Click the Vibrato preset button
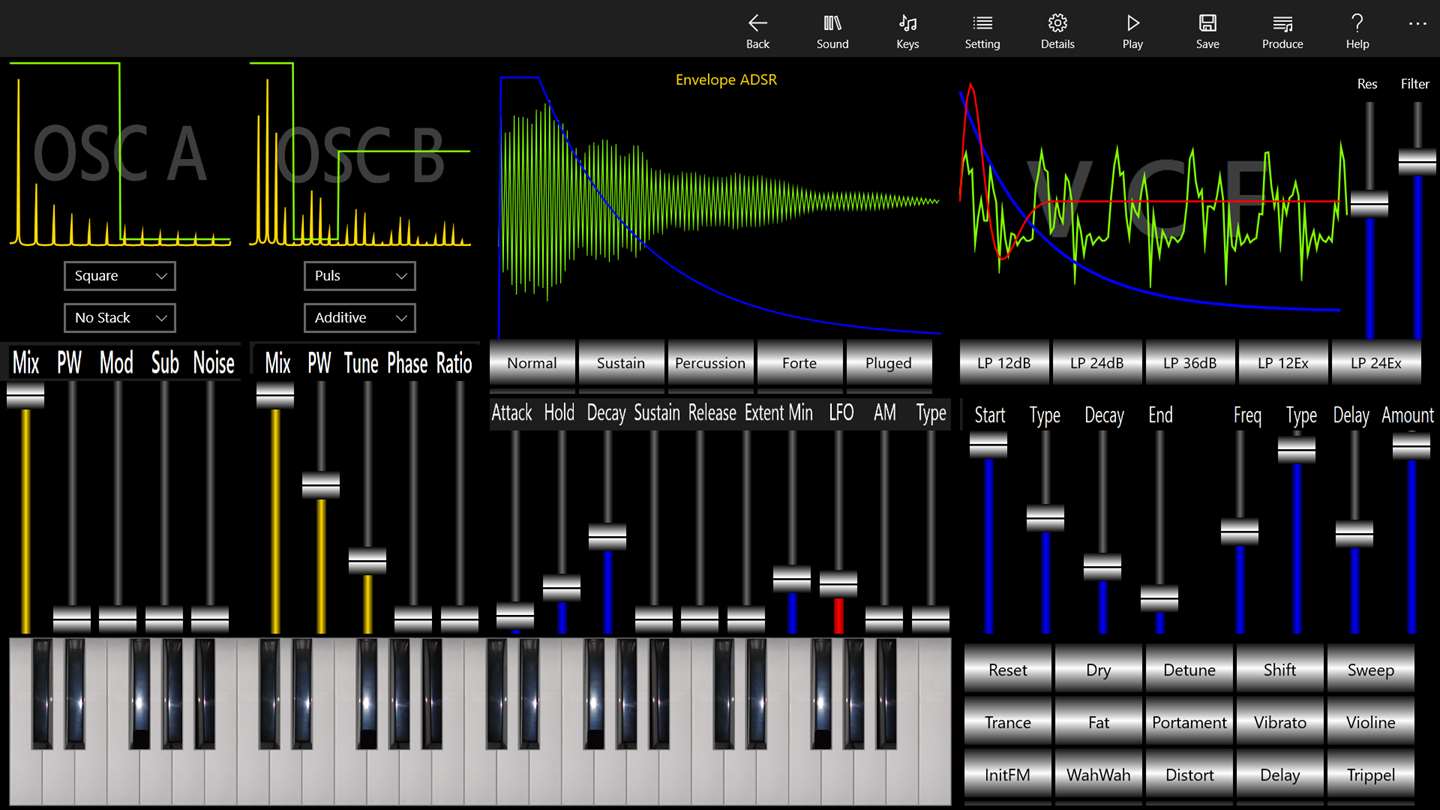The height and width of the screenshot is (810, 1440). point(1279,722)
